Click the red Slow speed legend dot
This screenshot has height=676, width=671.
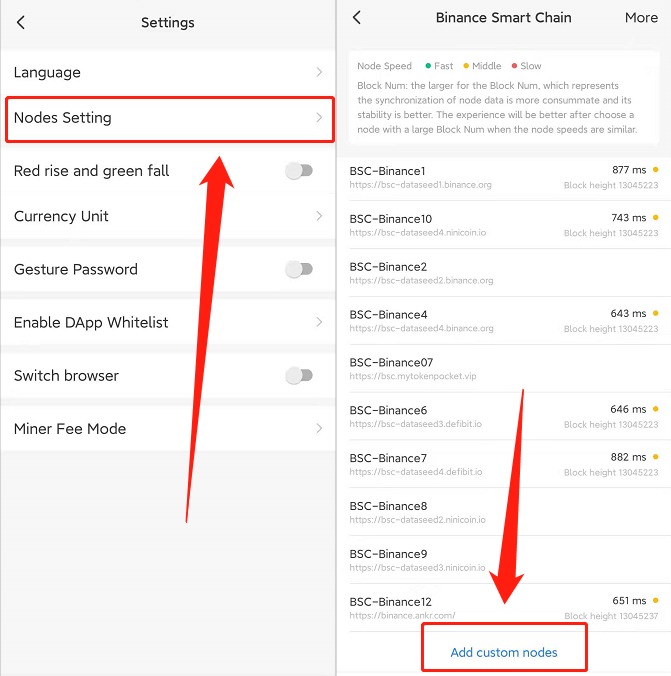coord(514,66)
